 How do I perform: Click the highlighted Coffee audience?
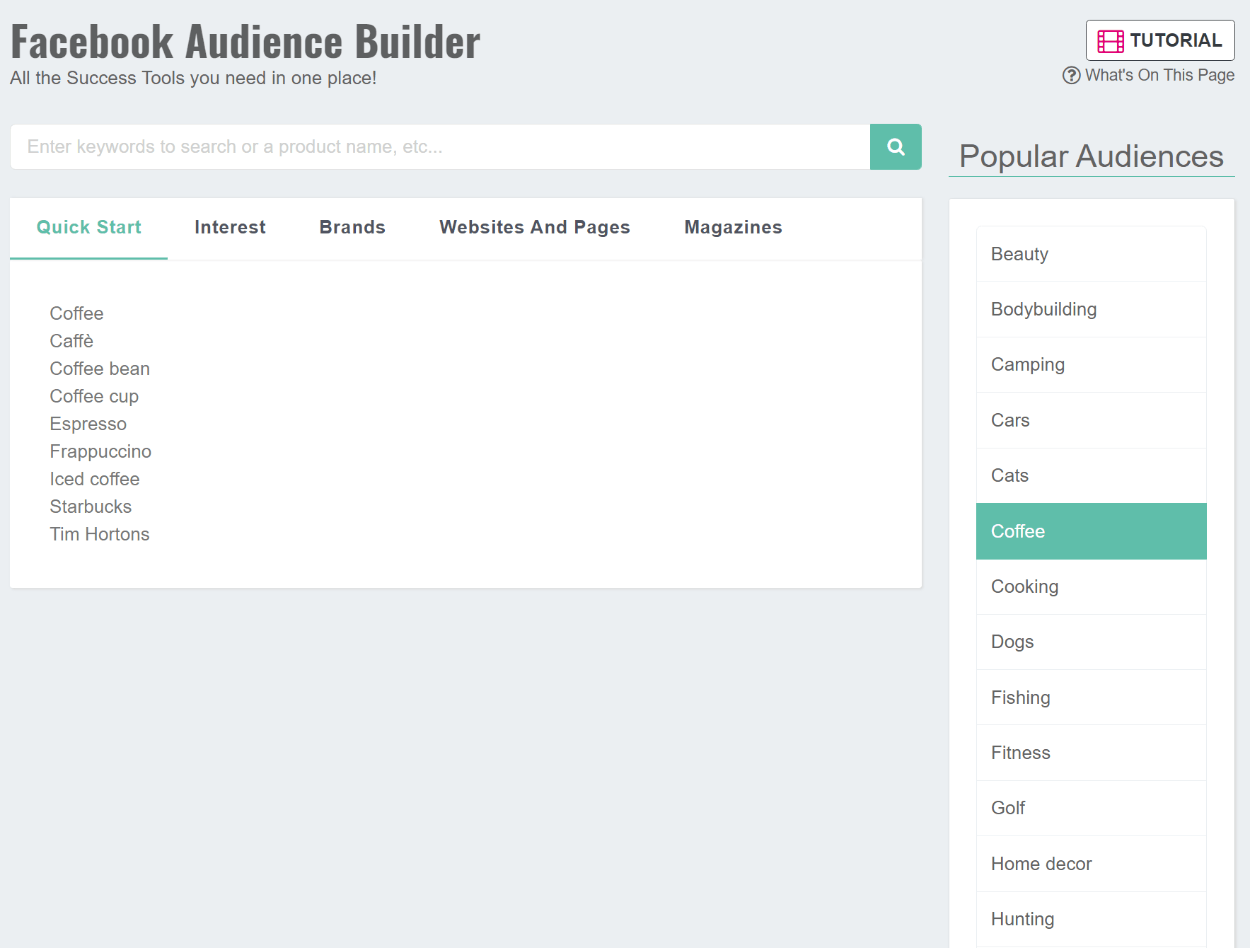pyautogui.click(x=1091, y=531)
